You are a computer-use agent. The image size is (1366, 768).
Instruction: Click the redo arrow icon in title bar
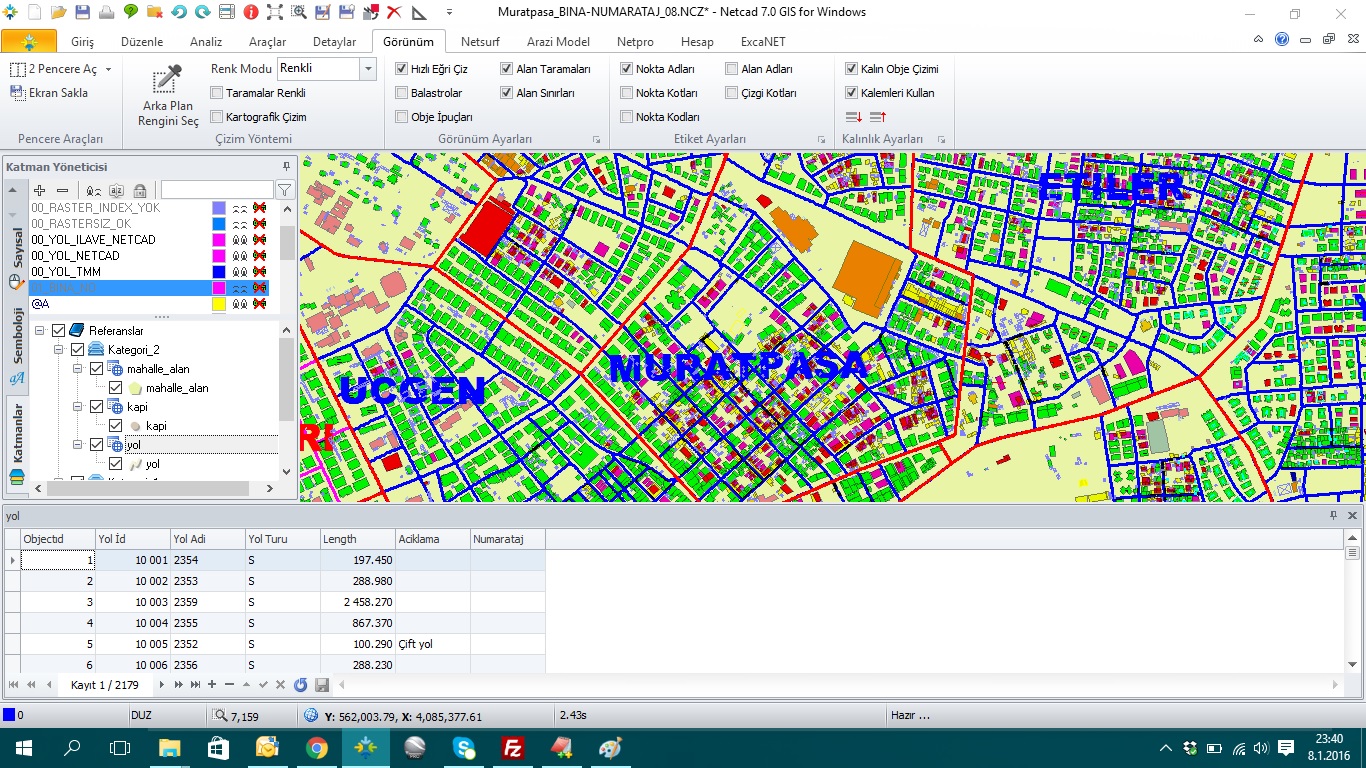(203, 13)
